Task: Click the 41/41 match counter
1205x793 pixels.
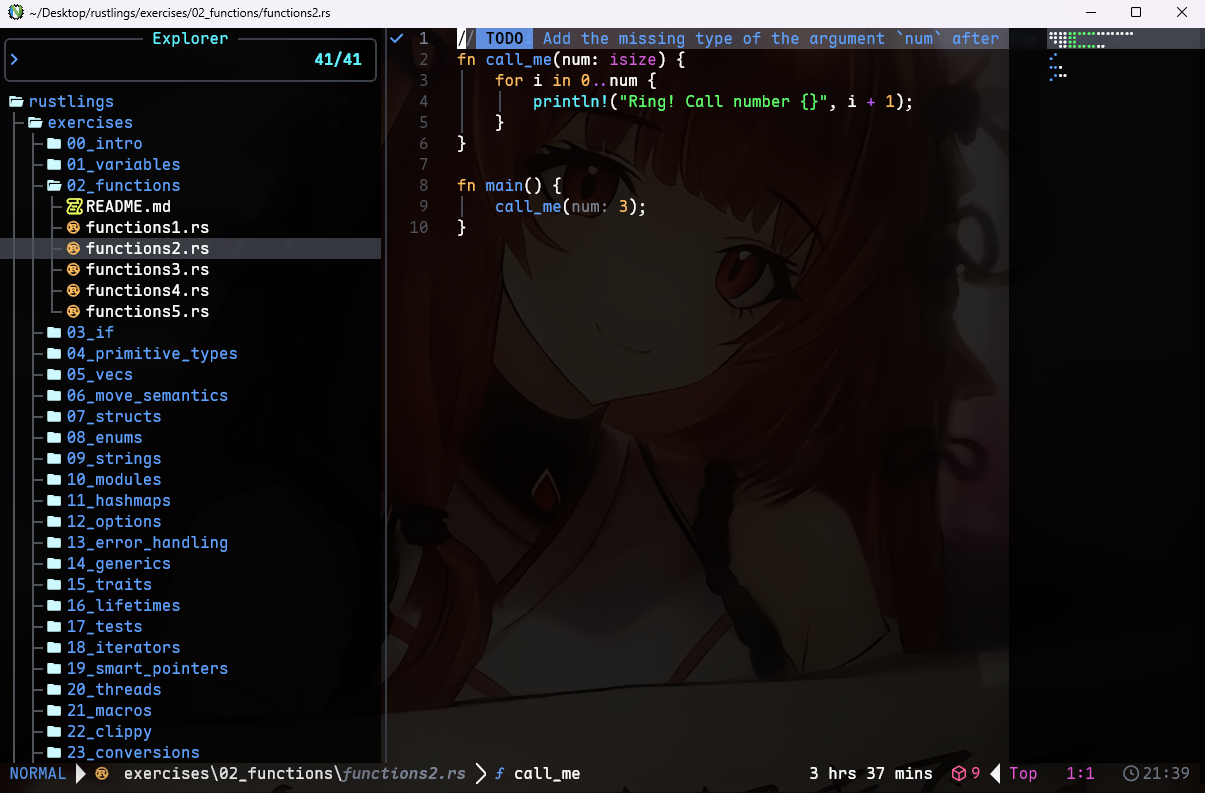Action: tap(338, 60)
